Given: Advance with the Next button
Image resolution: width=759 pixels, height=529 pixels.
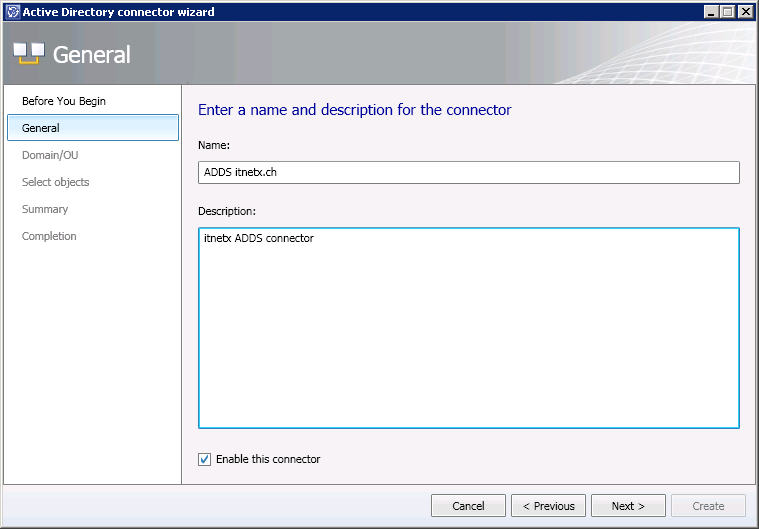Looking at the screenshot, I should point(628,506).
